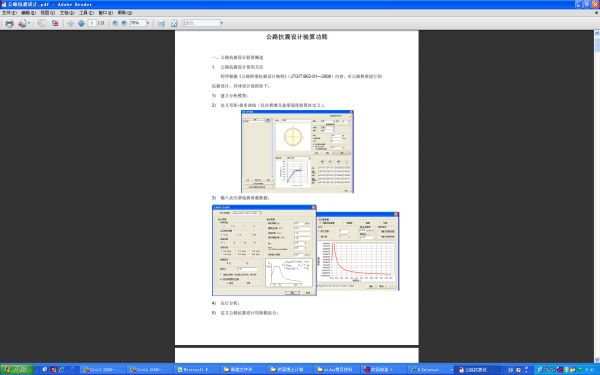Viewport: 600px width, 375px height.
Task: Open the 帮助 (Help) menu
Action: [x=124, y=13]
